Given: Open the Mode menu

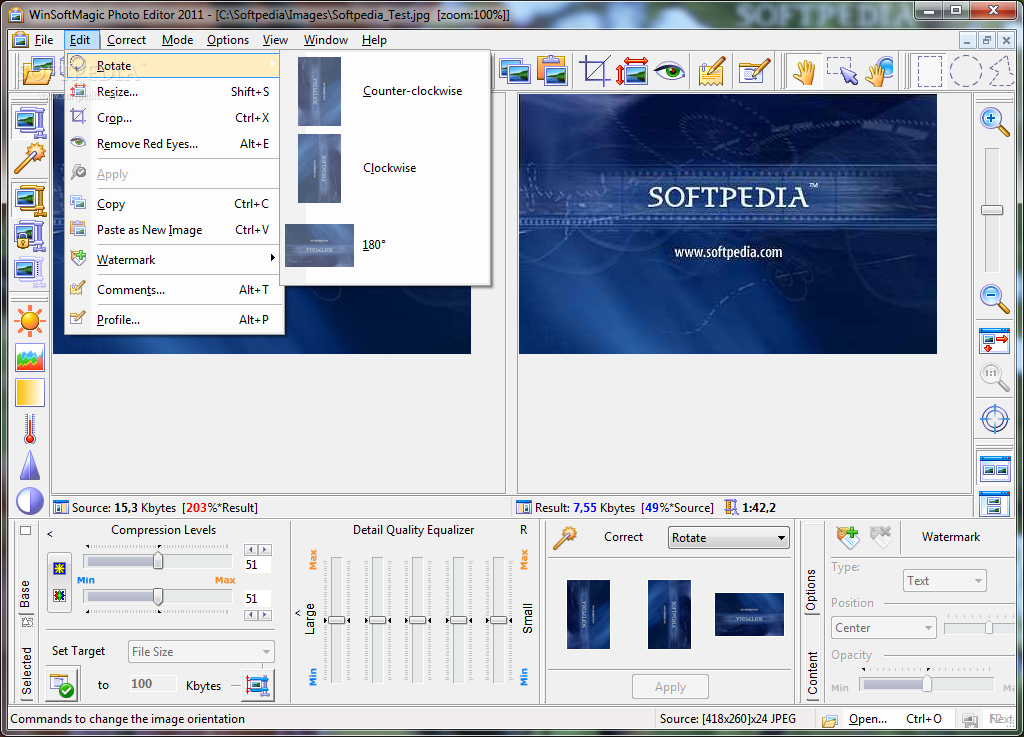Looking at the screenshot, I should tap(178, 40).
